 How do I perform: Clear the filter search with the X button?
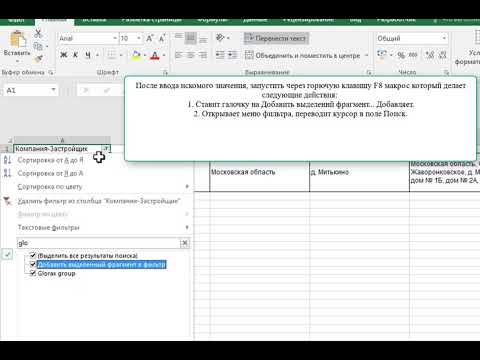click(x=185, y=243)
